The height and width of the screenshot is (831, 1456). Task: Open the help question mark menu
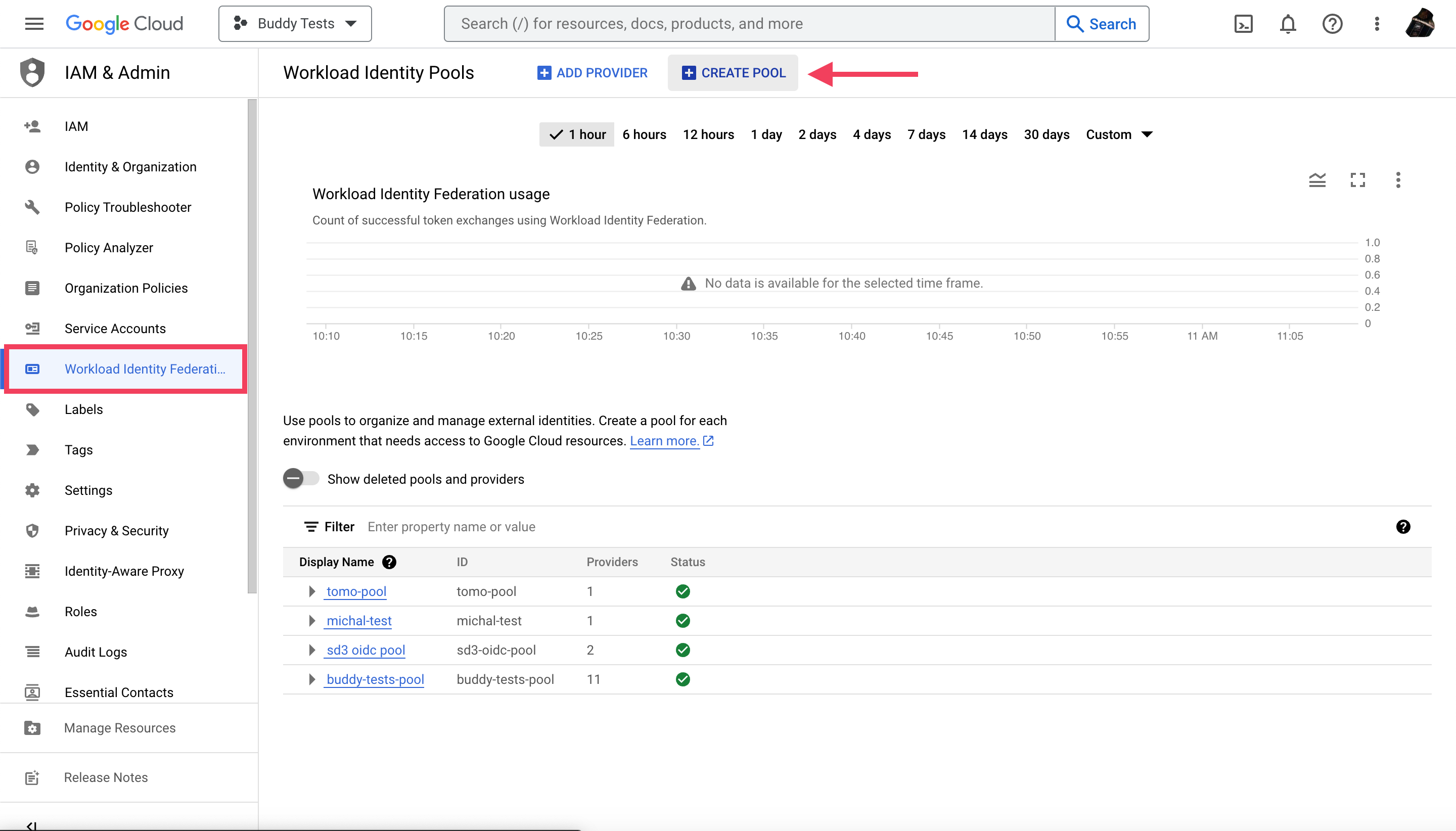point(1332,23)
